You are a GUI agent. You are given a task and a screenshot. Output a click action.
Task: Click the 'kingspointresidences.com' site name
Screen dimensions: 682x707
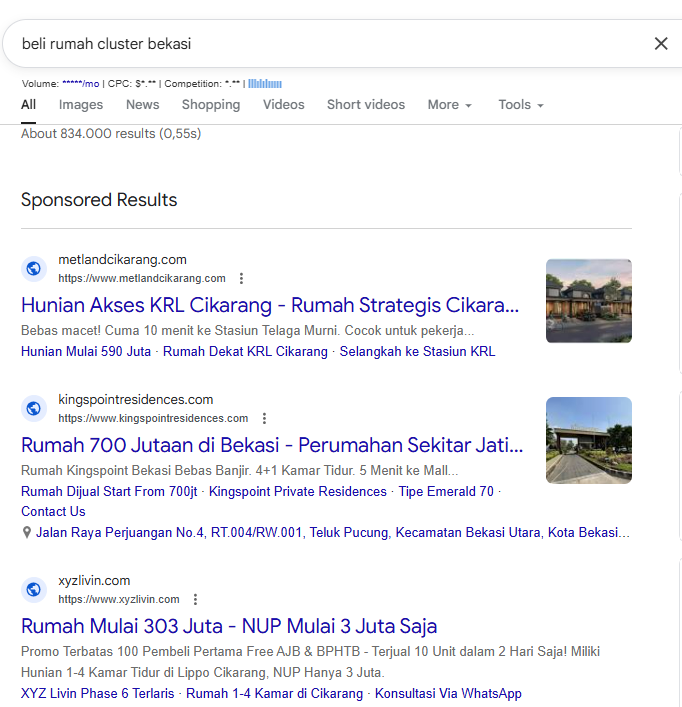click(136, 399)
